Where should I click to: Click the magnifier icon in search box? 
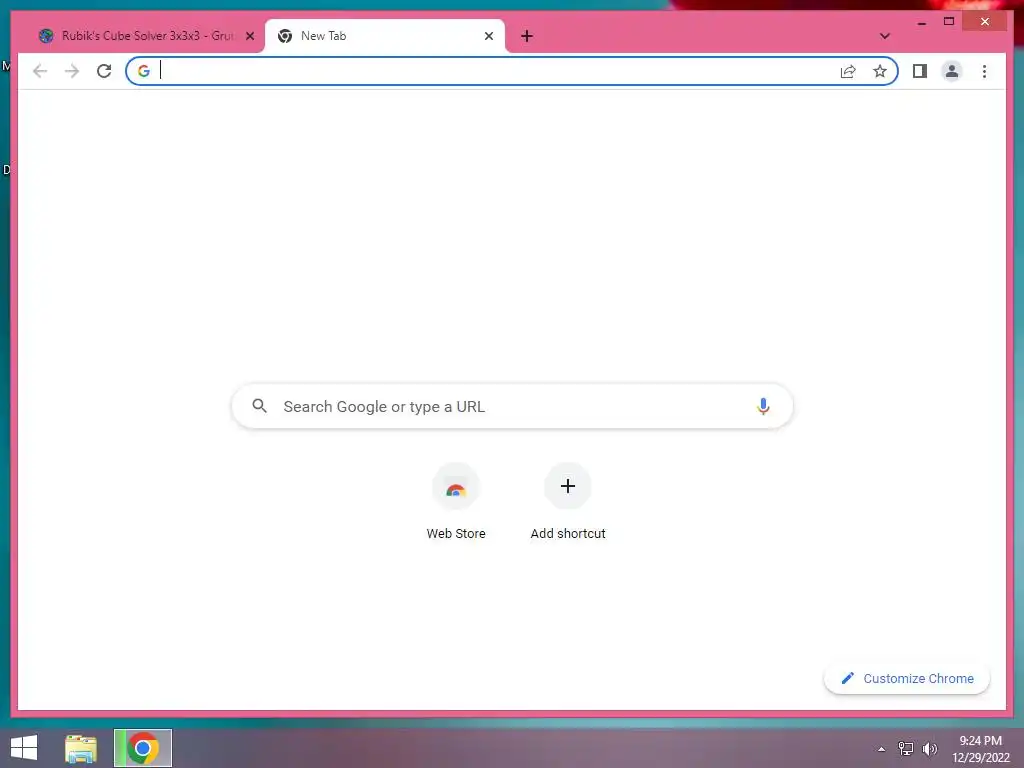(x=259, y=406)
